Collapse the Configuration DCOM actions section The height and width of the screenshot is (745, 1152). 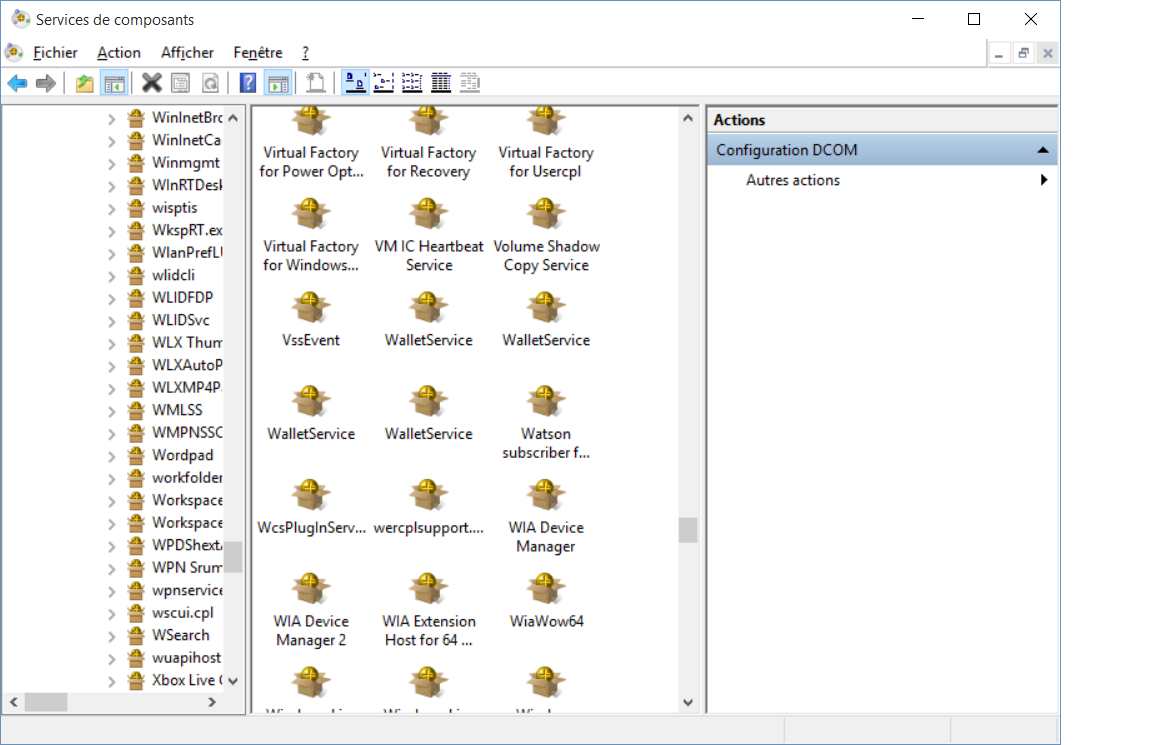1043,150
